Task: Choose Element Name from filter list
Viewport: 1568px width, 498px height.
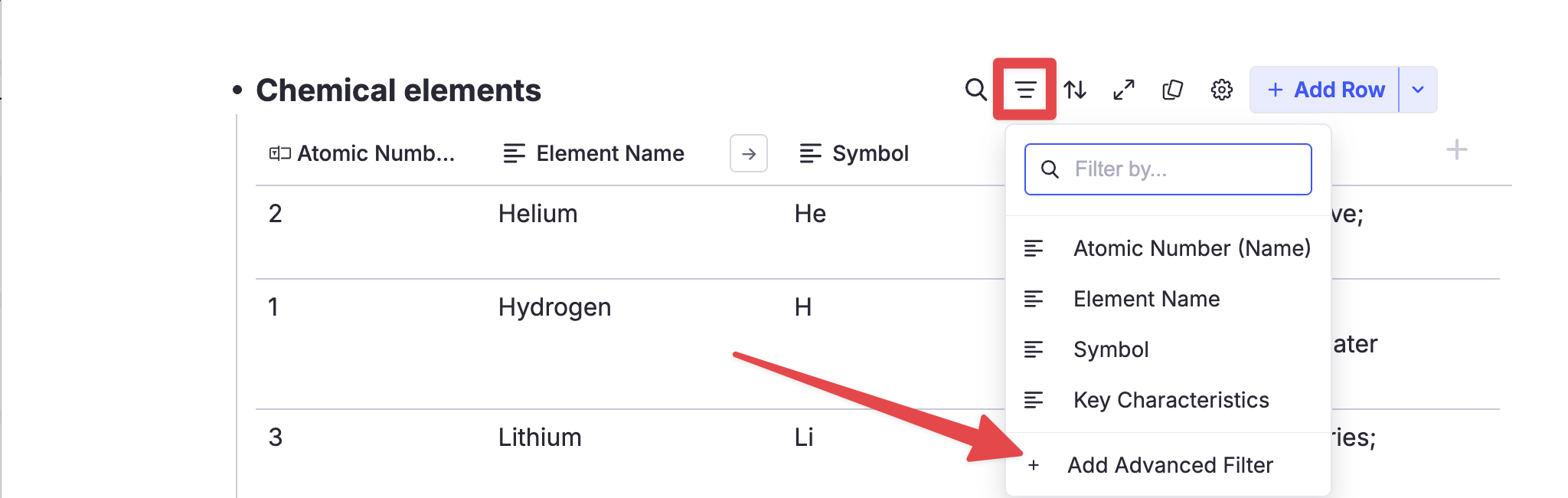Action: pos(1146,299)
